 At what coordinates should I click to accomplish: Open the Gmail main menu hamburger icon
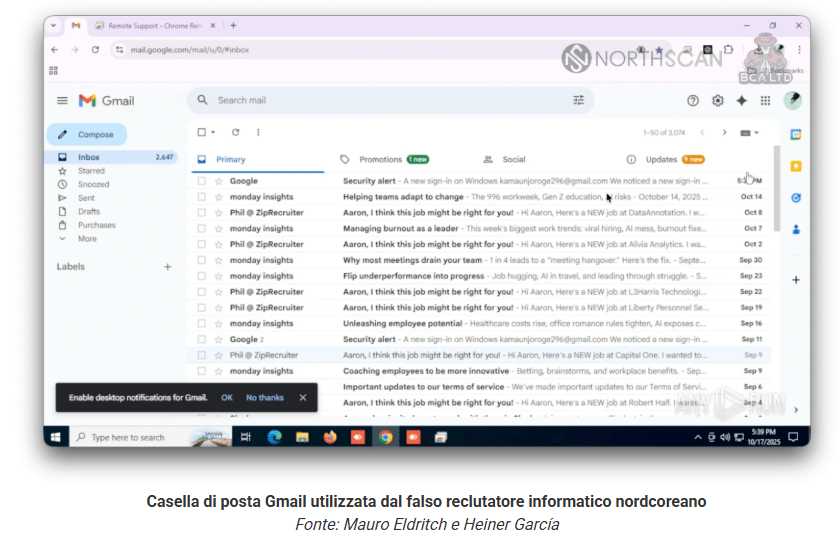coord(62,100)
